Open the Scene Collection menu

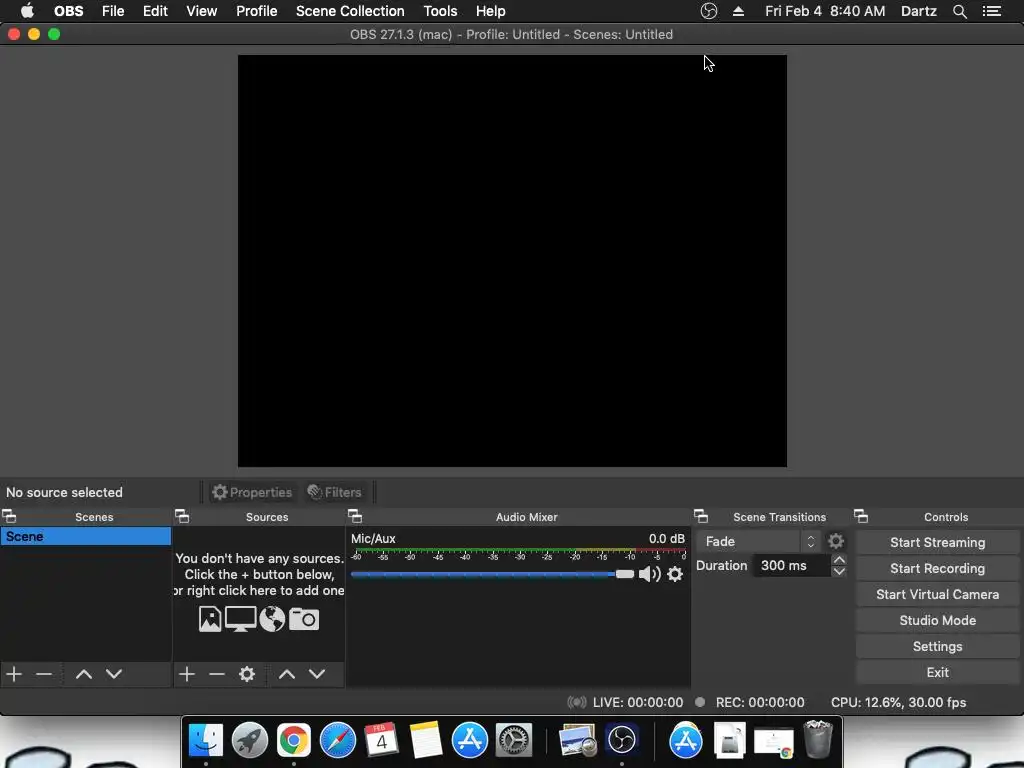point(350,11)
